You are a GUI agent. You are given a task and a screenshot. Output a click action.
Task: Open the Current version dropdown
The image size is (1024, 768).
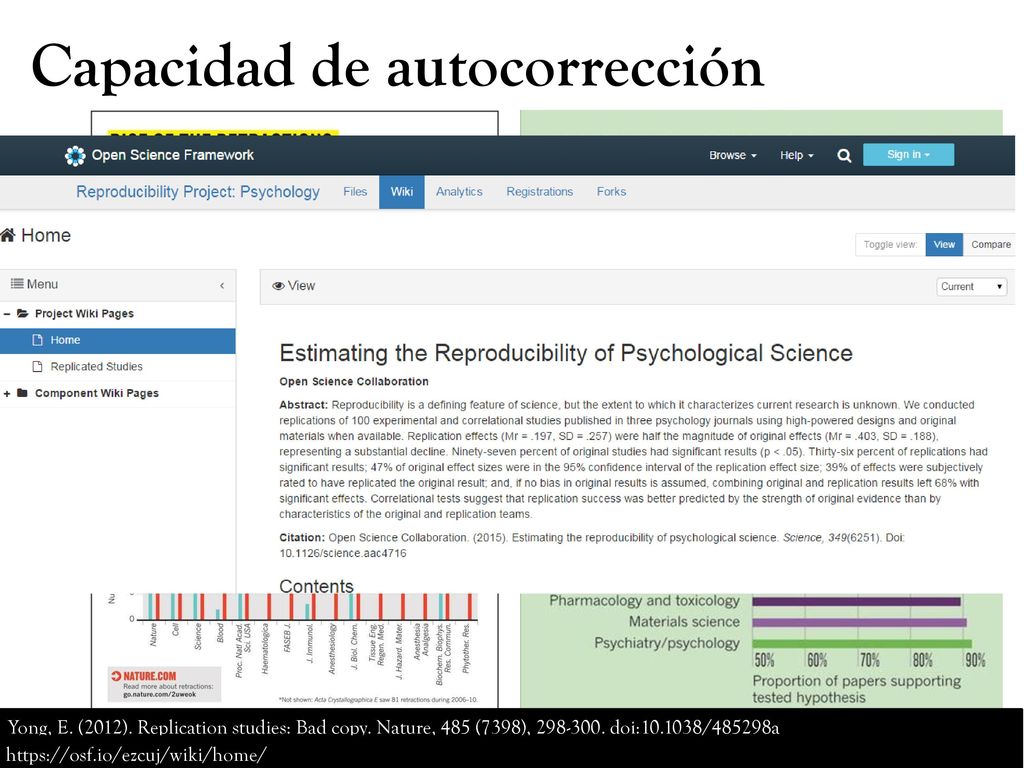click(972, 287)
